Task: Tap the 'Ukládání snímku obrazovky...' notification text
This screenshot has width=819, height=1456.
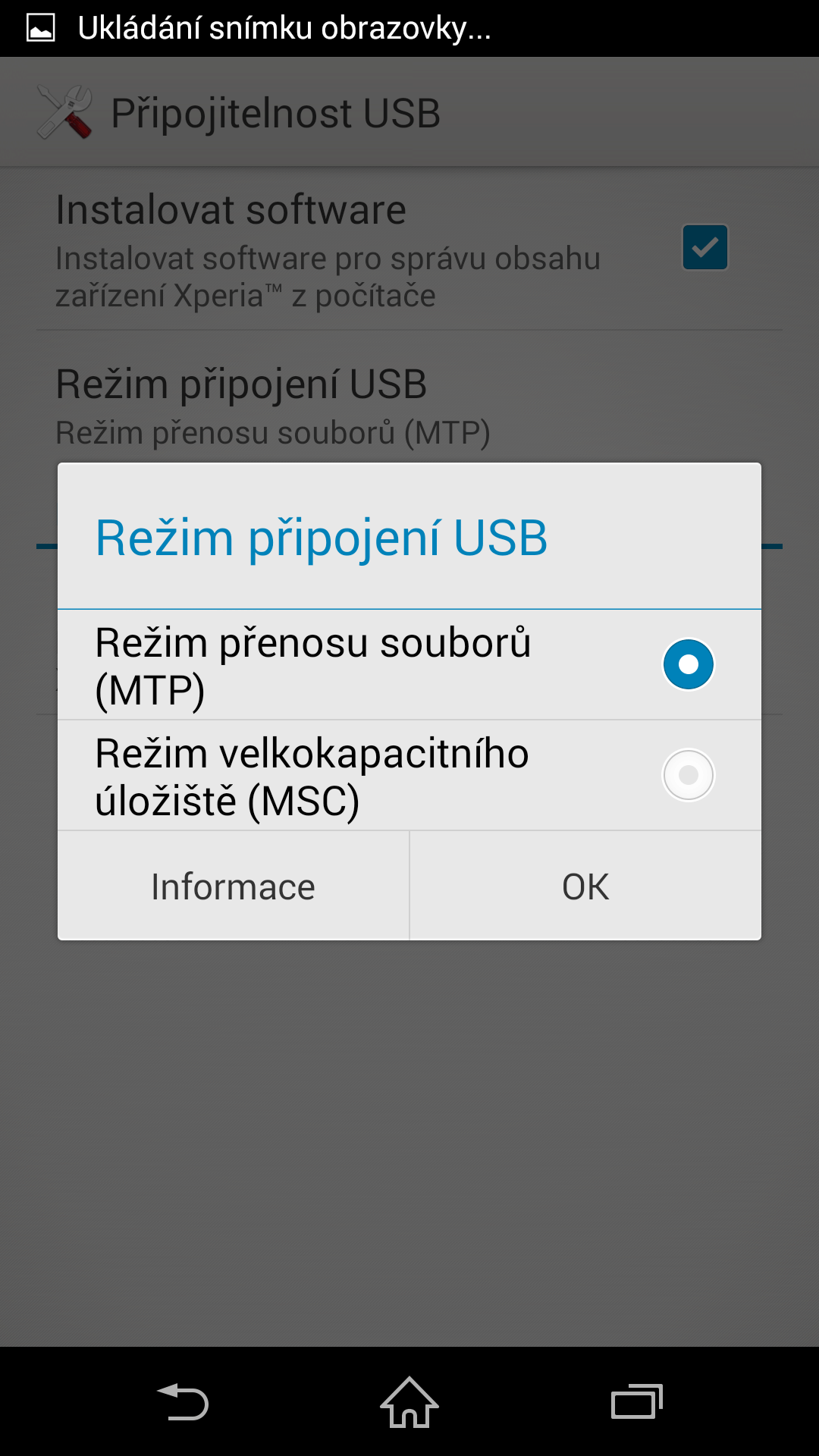Action: (284, 29)
